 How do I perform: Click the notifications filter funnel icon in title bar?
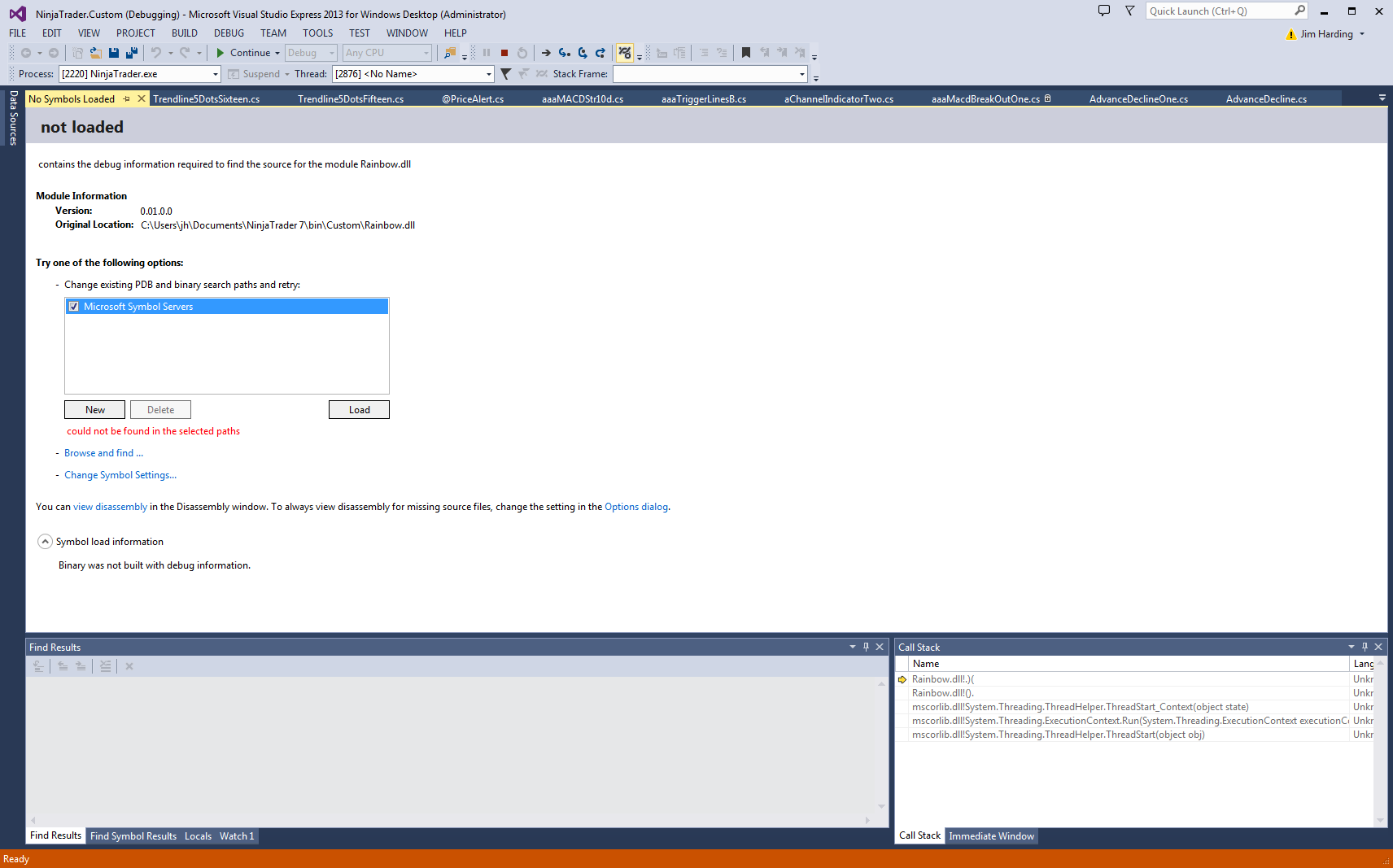point(1130,11)
